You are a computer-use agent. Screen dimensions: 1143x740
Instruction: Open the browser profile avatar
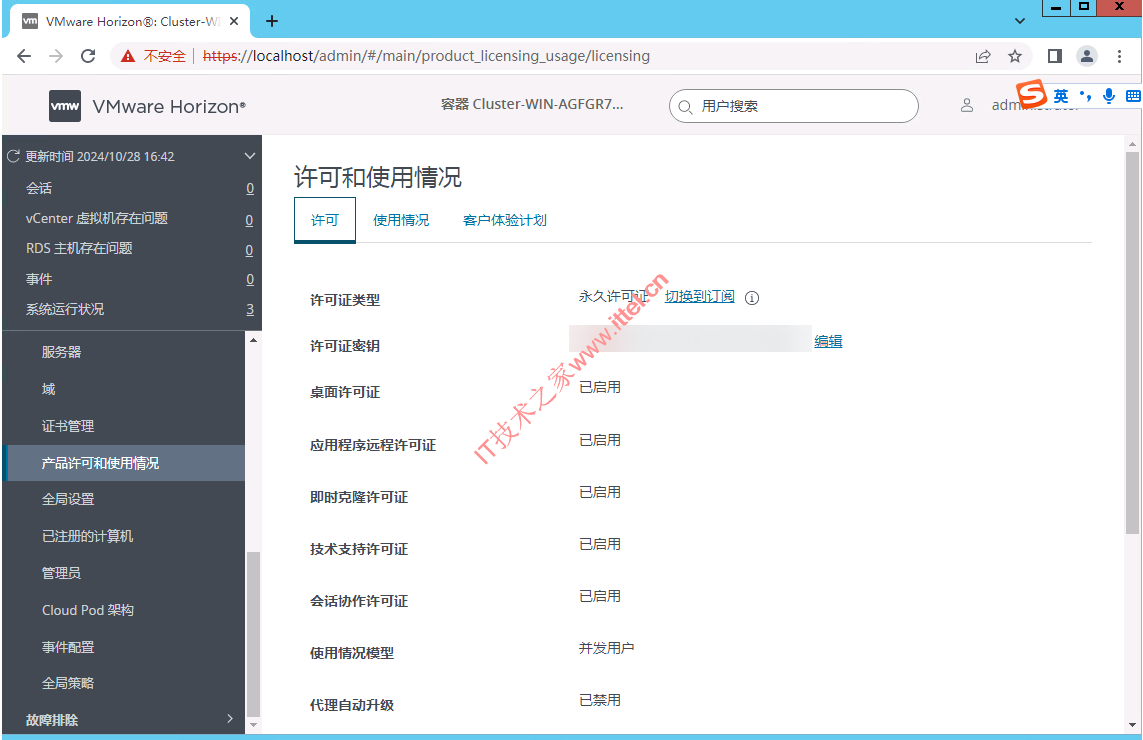tap(1087, 56)
